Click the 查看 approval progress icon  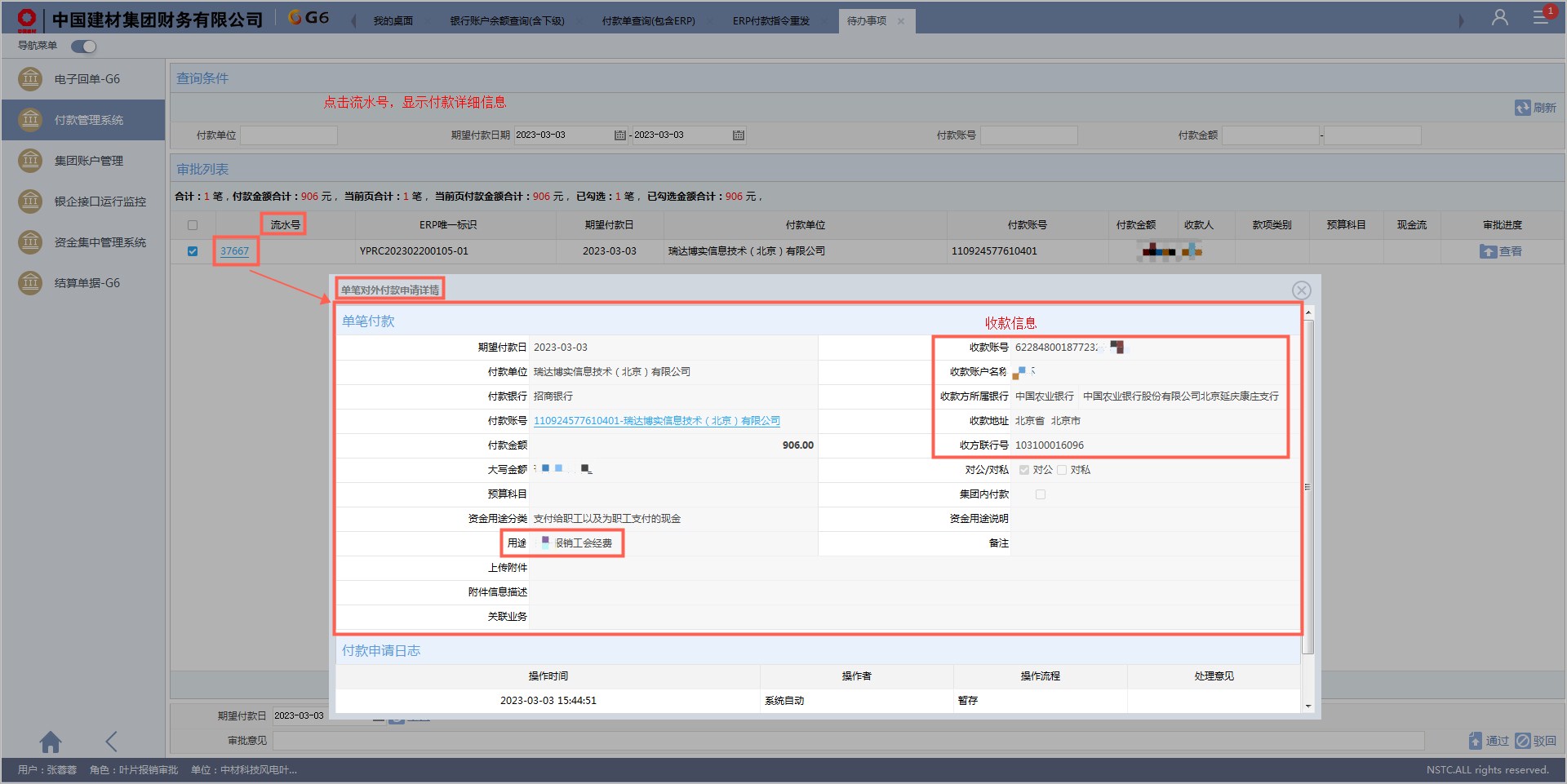pos(1488,251)
